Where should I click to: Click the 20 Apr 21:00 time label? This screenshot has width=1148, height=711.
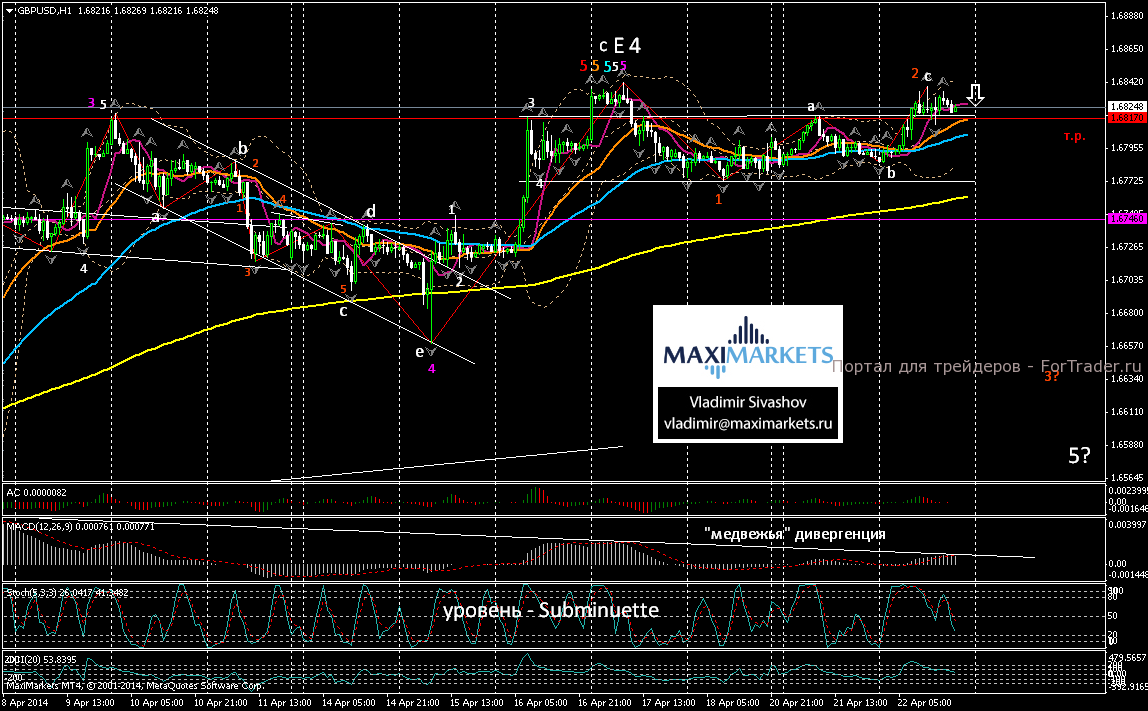pos(797,703)
